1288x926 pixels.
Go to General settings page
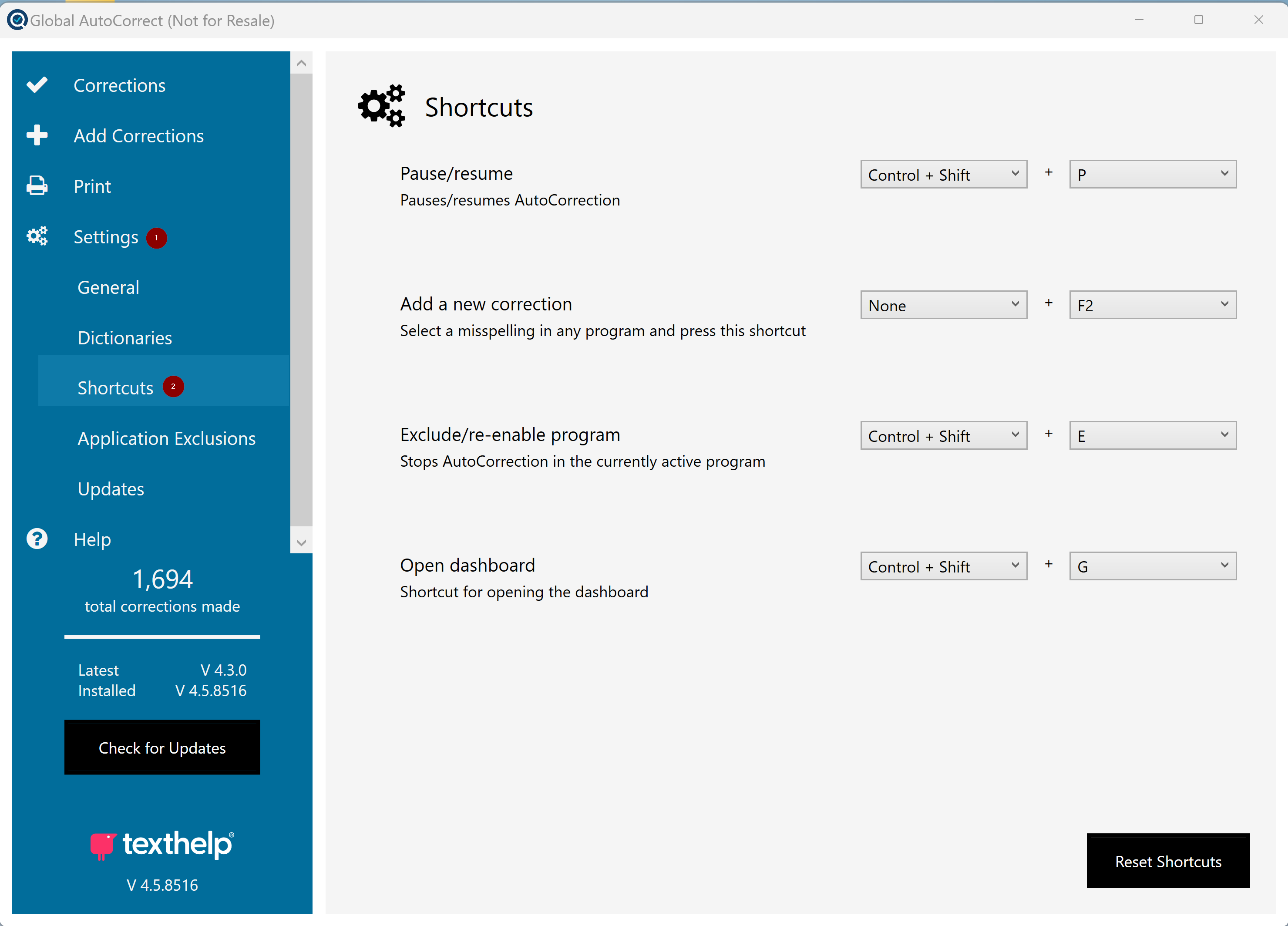[108, 287]
